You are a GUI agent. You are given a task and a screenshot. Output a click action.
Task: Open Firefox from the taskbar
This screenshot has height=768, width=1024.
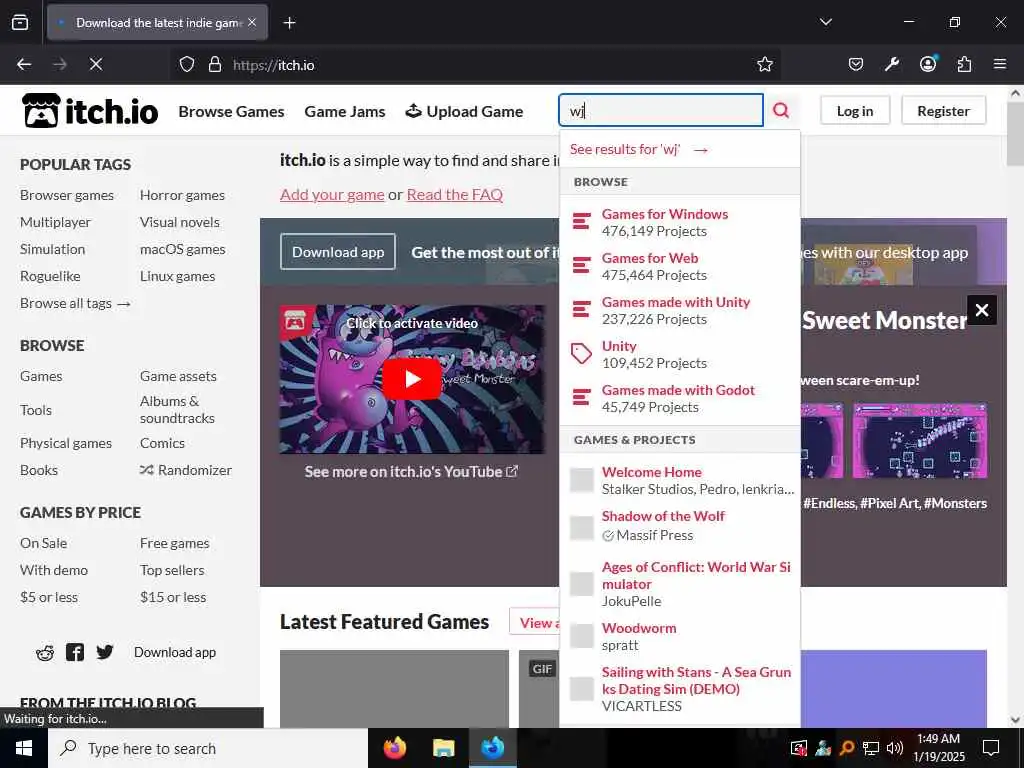[394, 748]
